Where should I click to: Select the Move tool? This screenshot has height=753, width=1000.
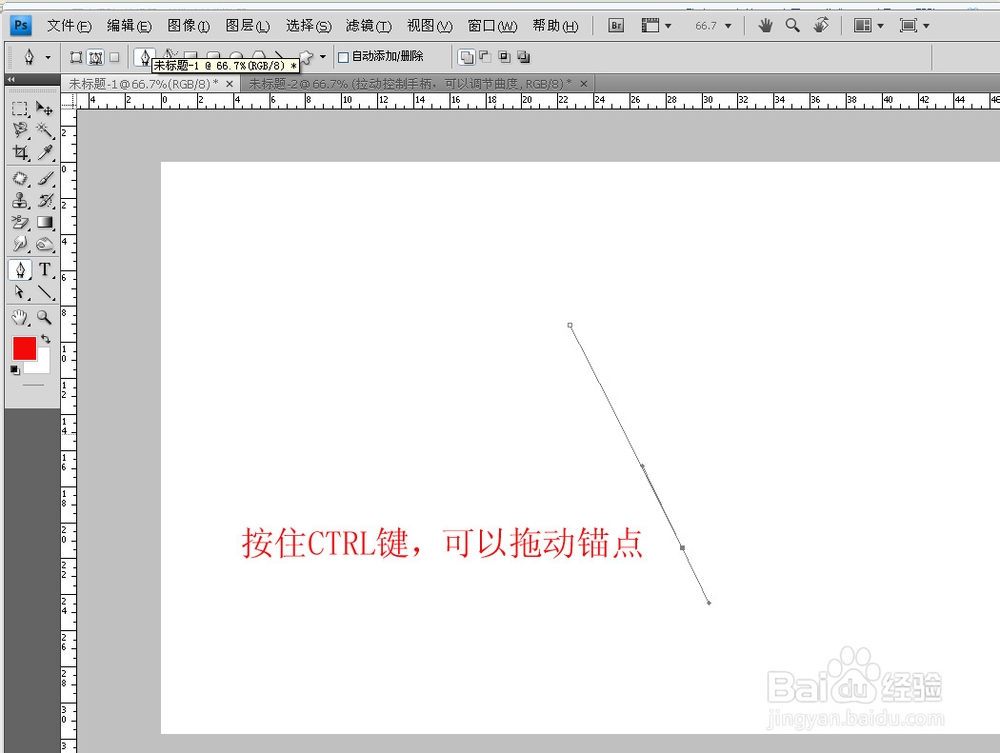[44, 109]
